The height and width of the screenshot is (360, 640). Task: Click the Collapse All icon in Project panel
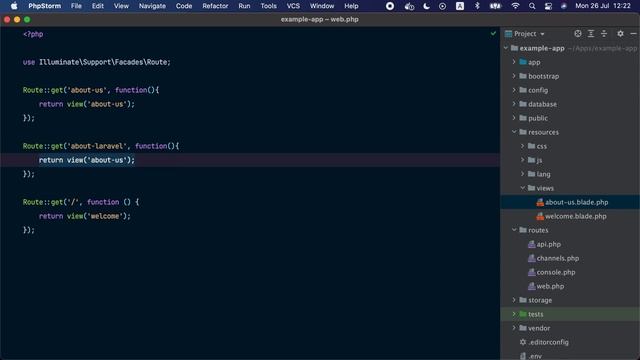(x=604, y=33)
